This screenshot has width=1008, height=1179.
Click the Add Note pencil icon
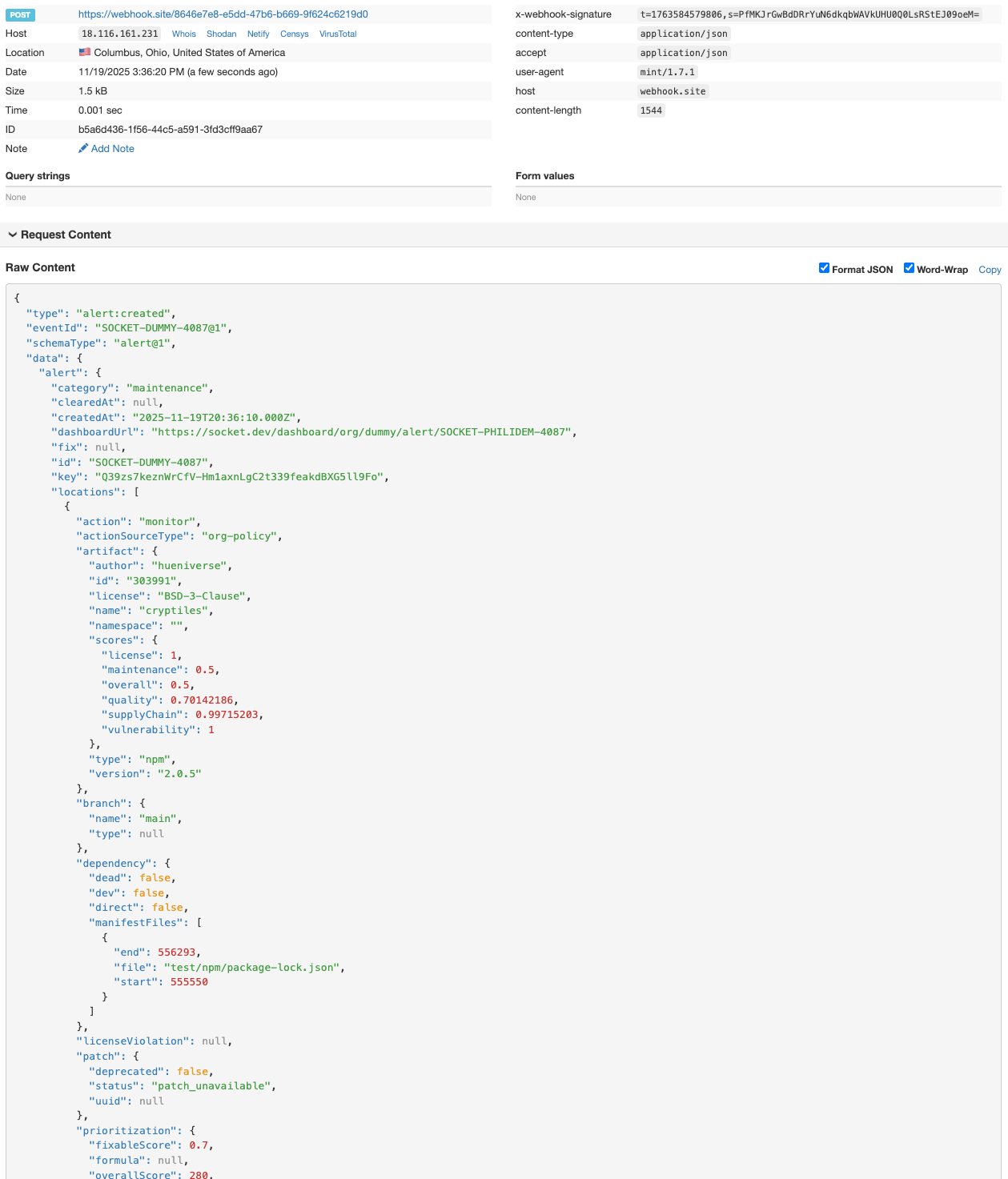pos(83,149)
